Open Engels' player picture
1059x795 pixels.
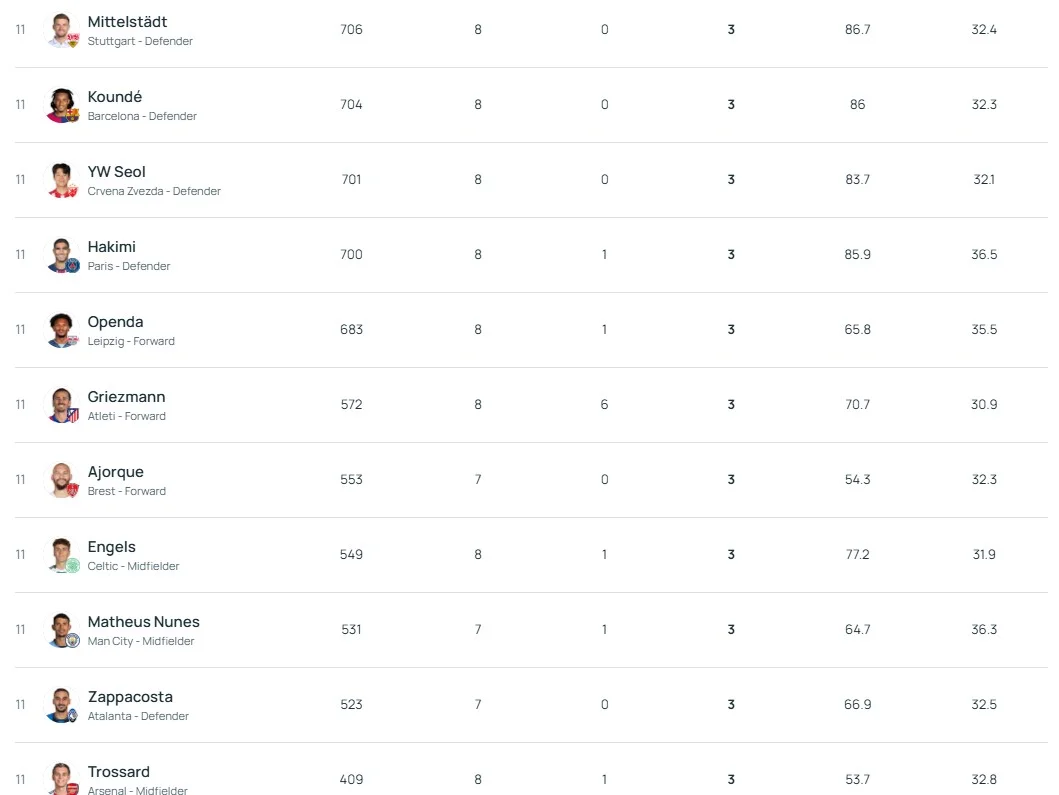coord(62,555)
